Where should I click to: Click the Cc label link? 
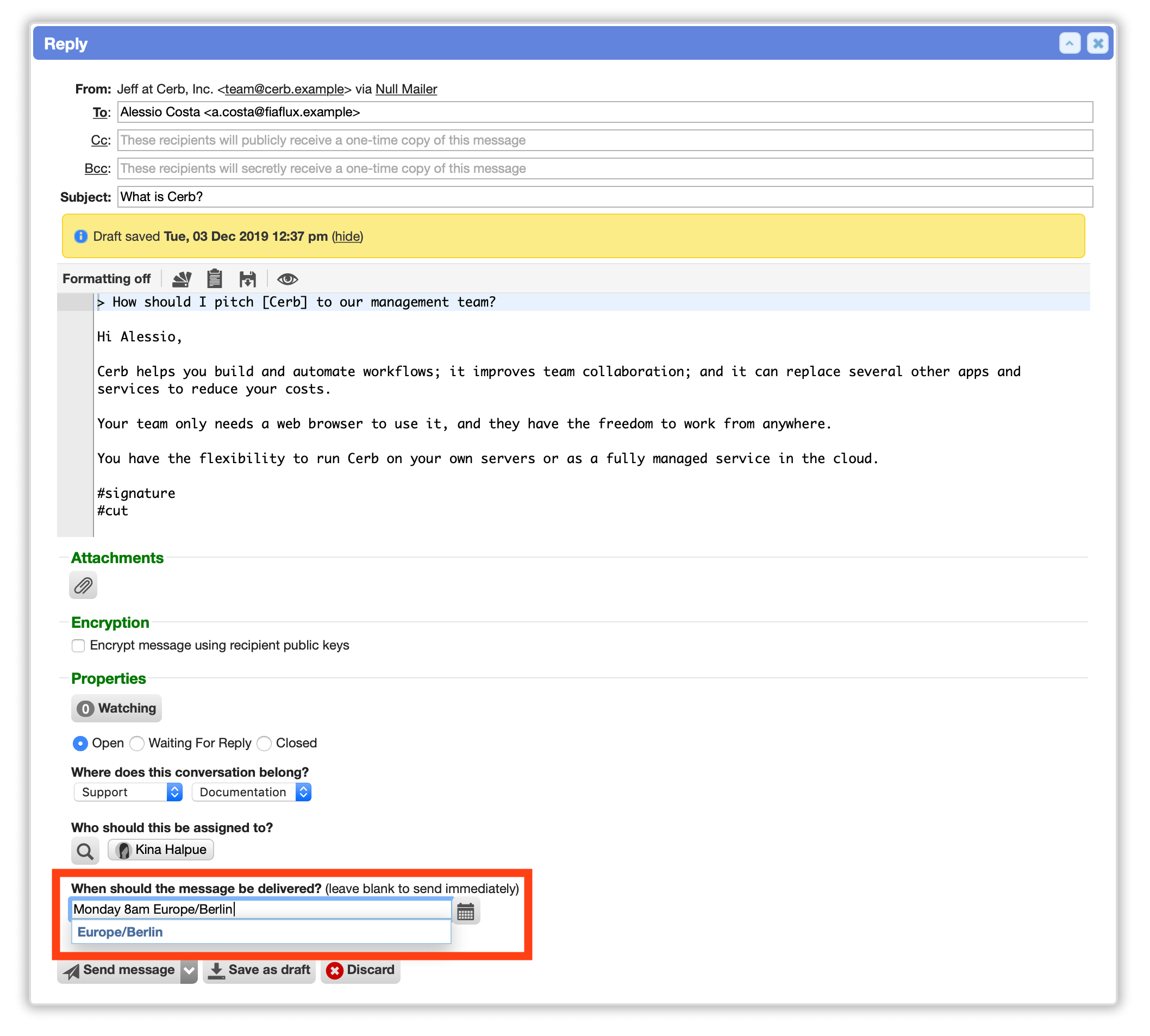point(99,141)
